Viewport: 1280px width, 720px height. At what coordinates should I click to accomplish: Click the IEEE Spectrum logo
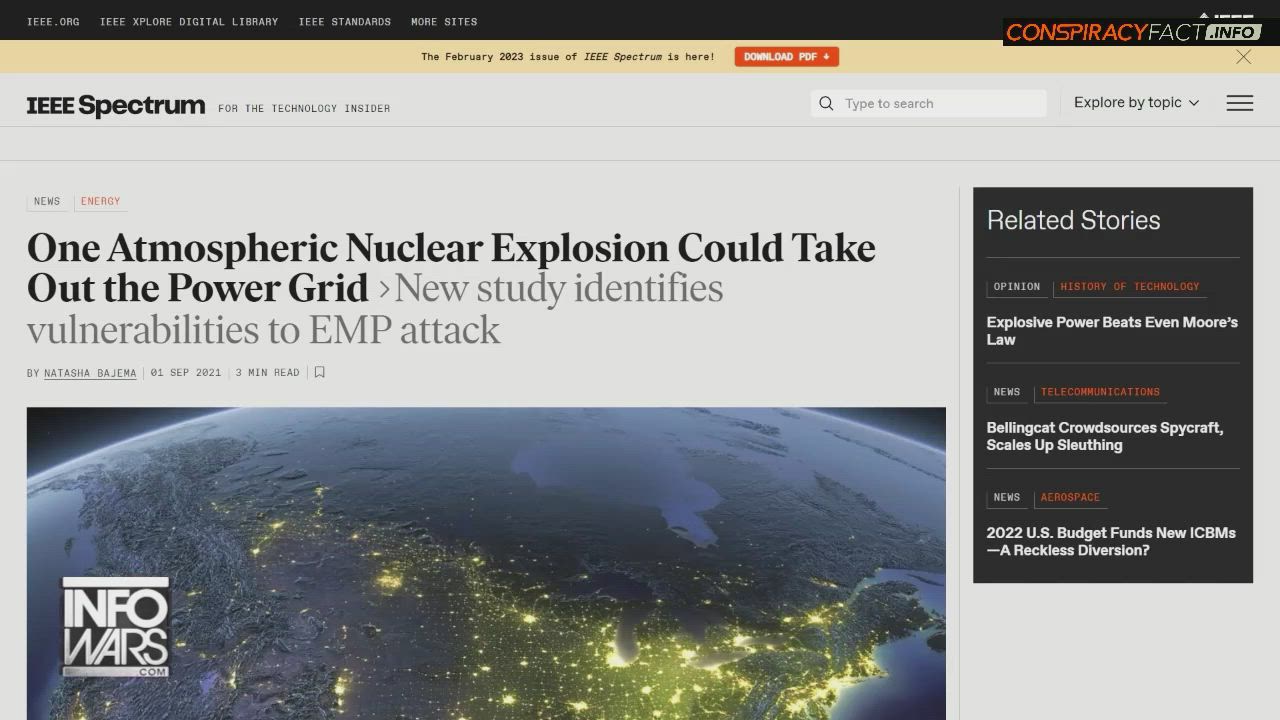[x=116, y=106]
